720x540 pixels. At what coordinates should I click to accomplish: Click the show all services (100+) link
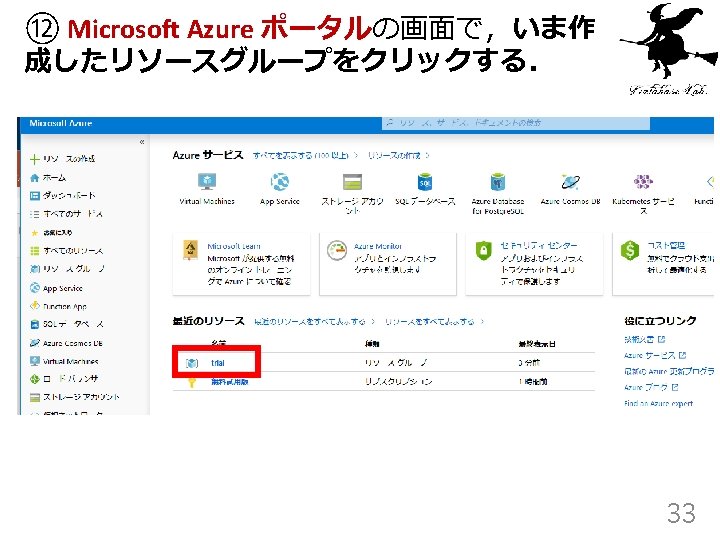(x=301, y=156)
